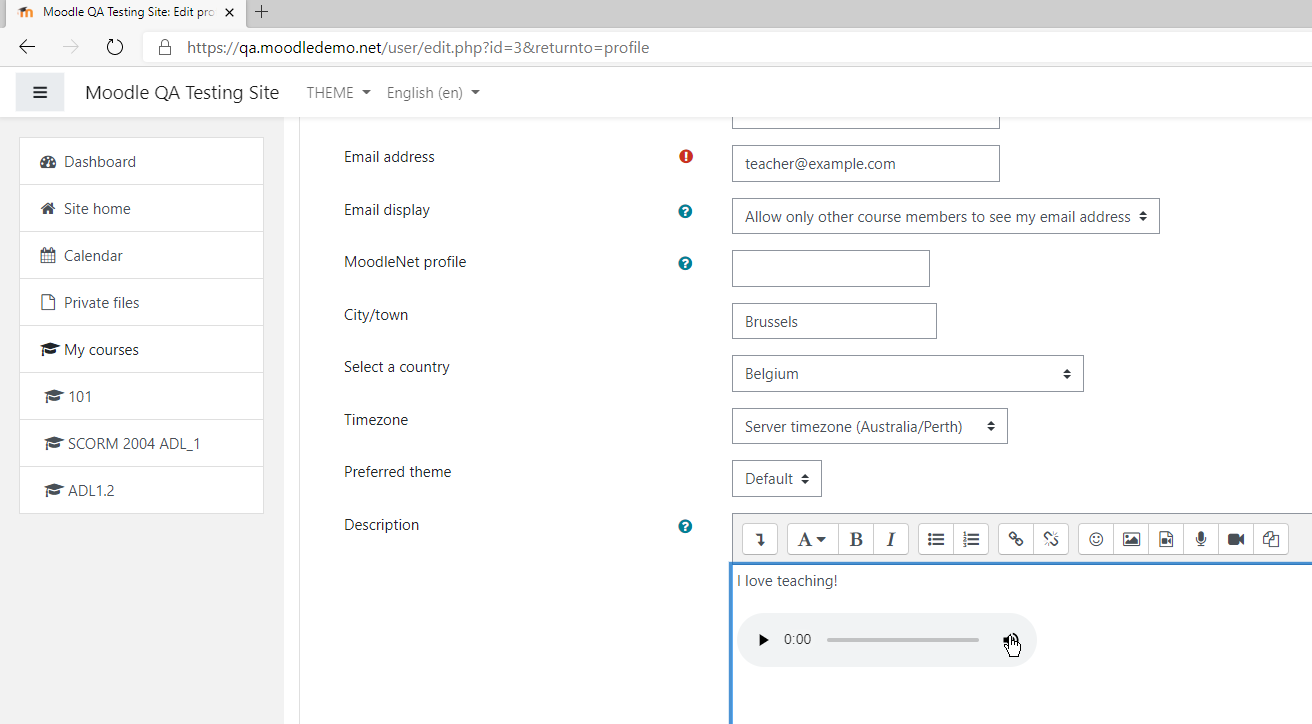Click the Email address input field
Screen dimensions: 1312x724
pos(866,164)
